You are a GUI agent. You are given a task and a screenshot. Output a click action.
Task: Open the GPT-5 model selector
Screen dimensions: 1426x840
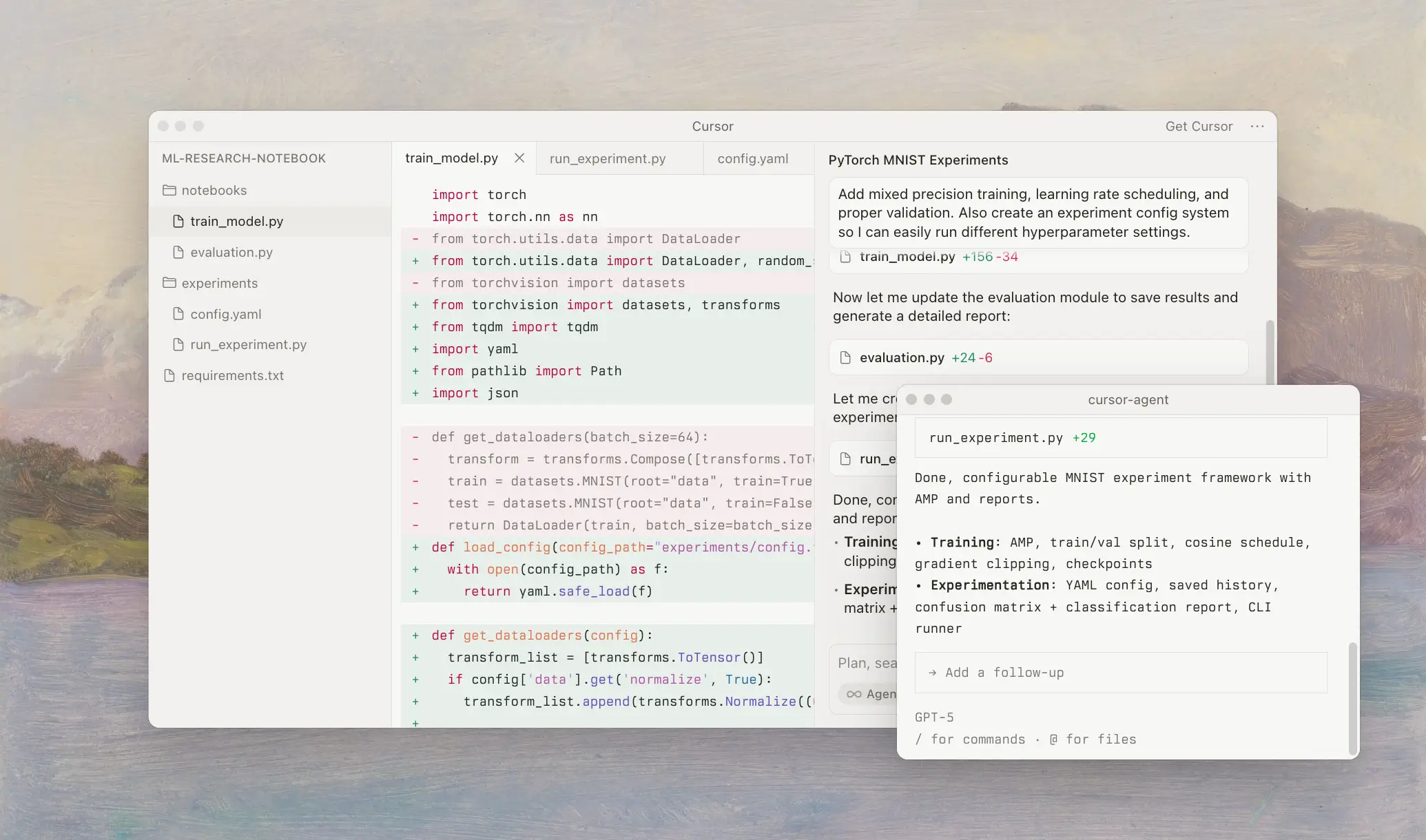[934, 717]
